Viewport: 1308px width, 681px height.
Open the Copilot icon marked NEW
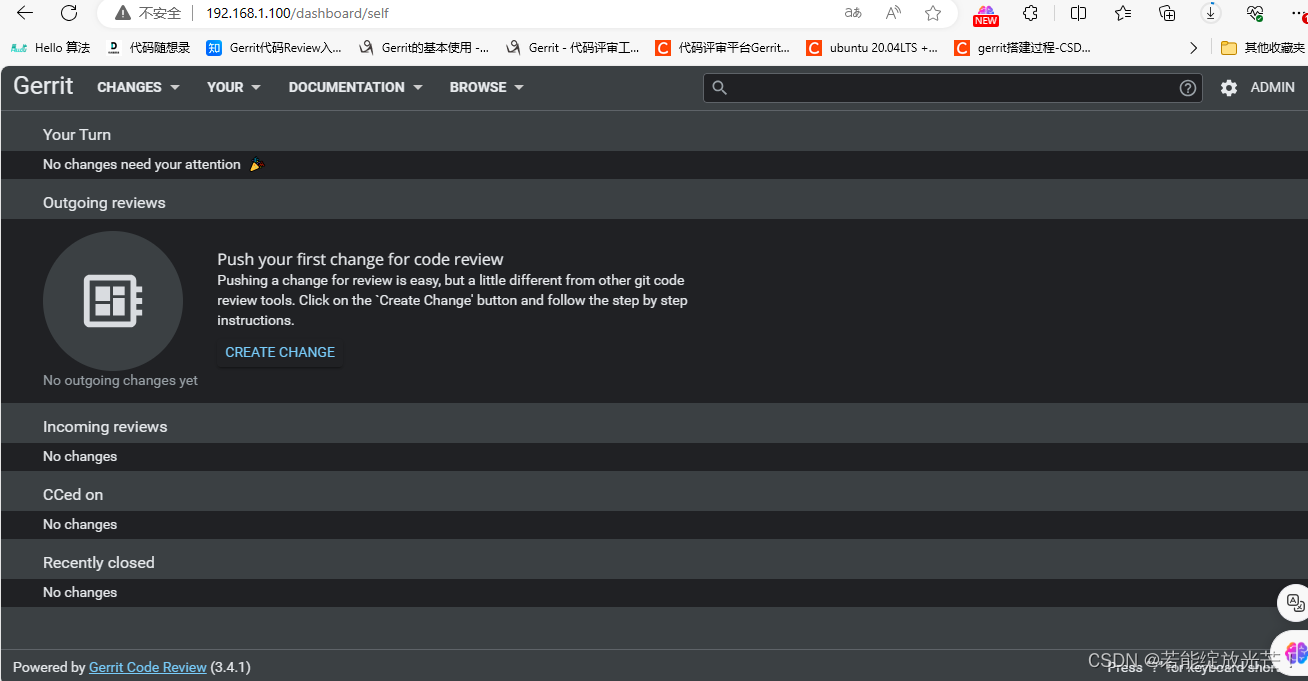(986, 14)
